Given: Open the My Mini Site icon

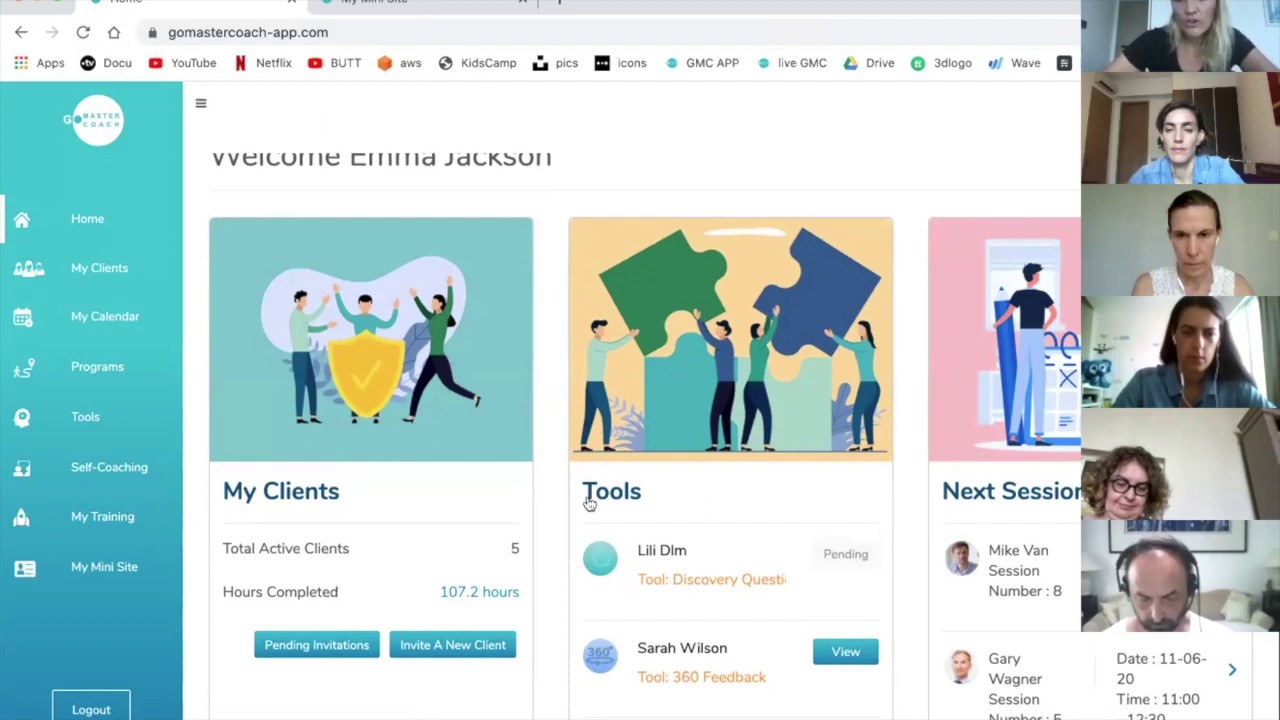Looking at the screenshot, I should (25, 567).
